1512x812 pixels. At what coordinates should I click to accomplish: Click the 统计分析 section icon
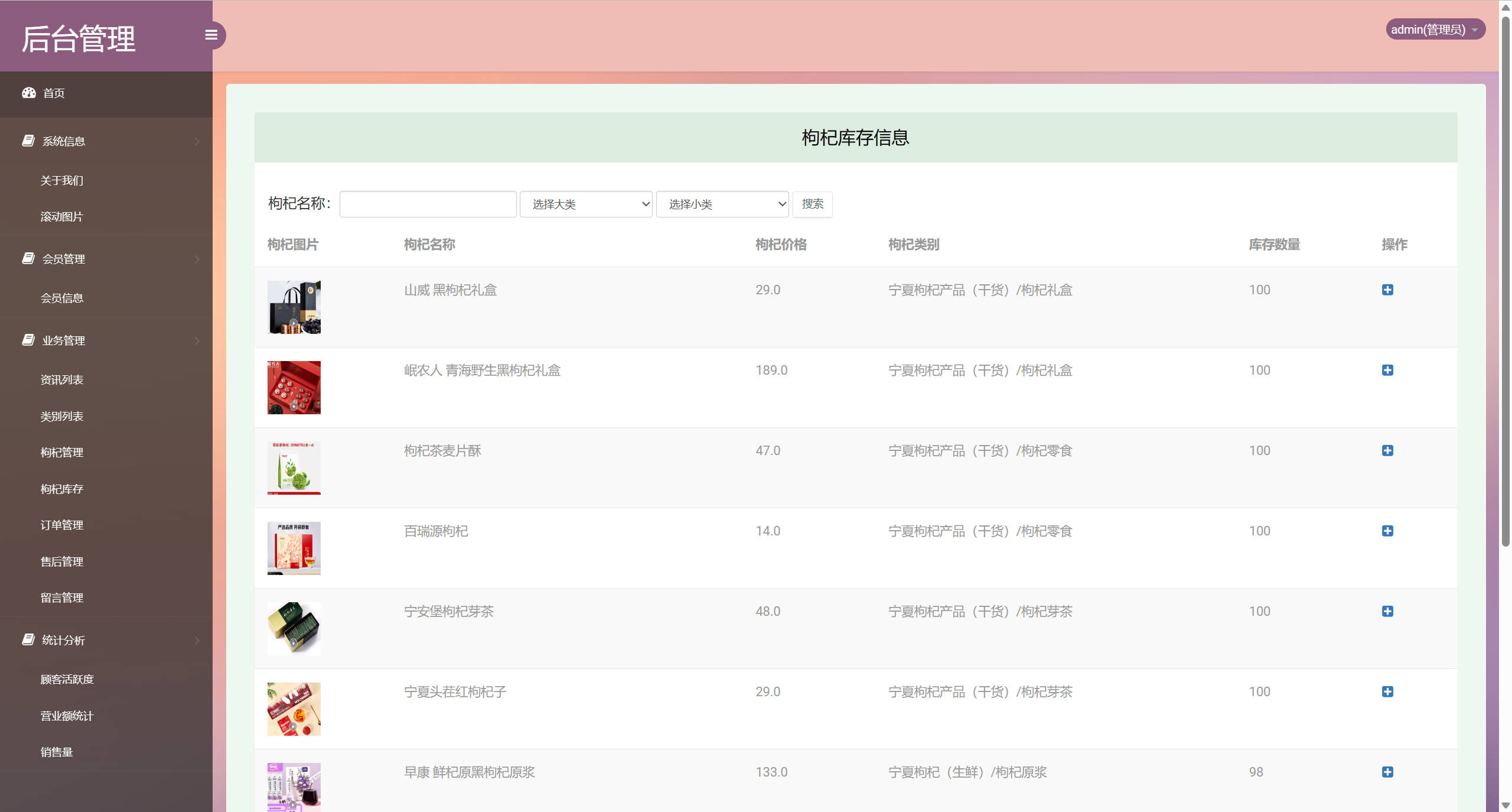point(28,640)
